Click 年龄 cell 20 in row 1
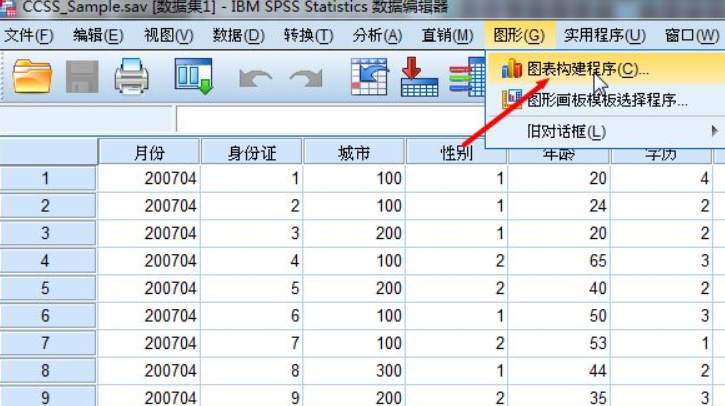Viewport: 725px width, 406px height. tap(559, 178)
